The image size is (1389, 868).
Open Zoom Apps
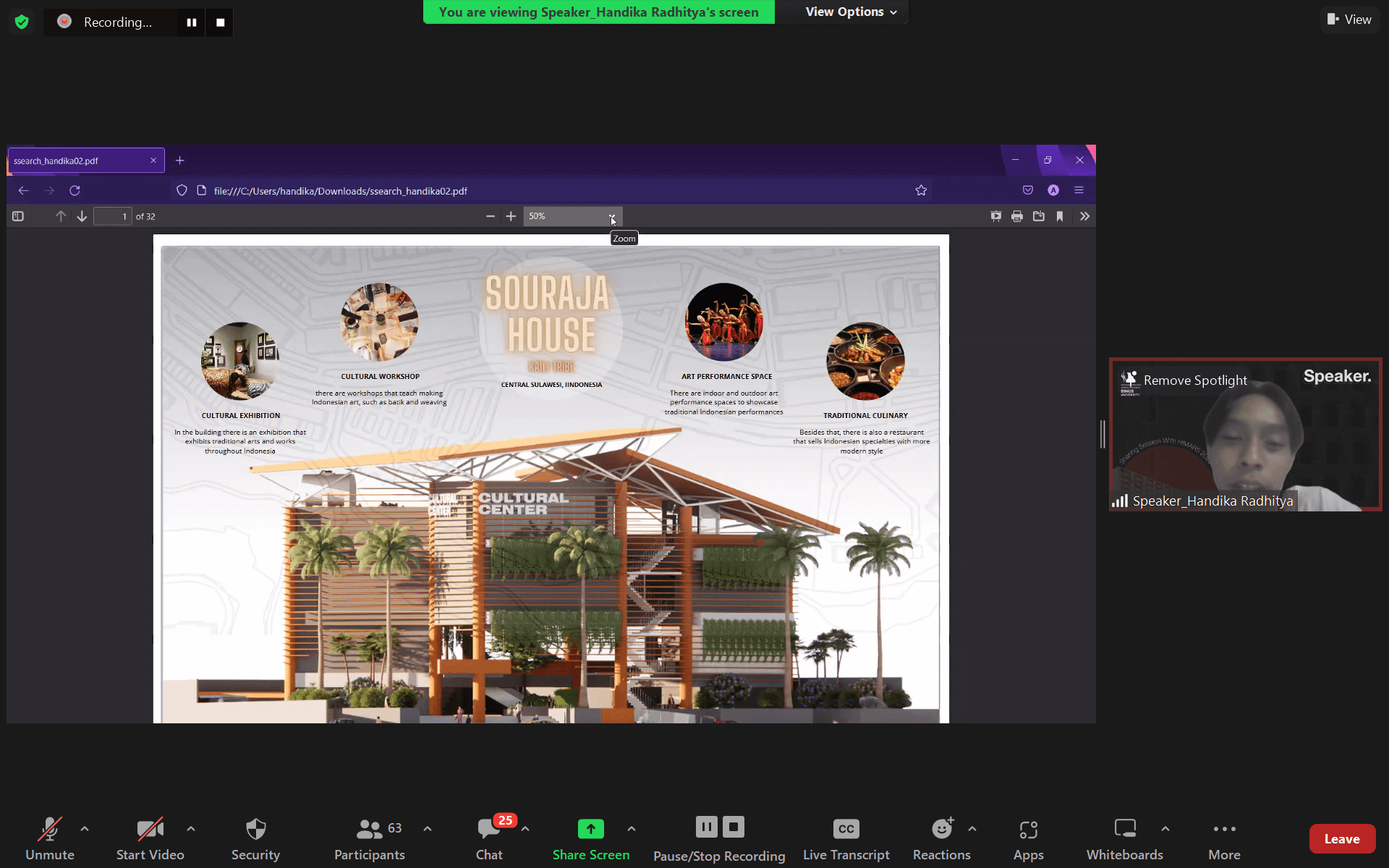1028,839
